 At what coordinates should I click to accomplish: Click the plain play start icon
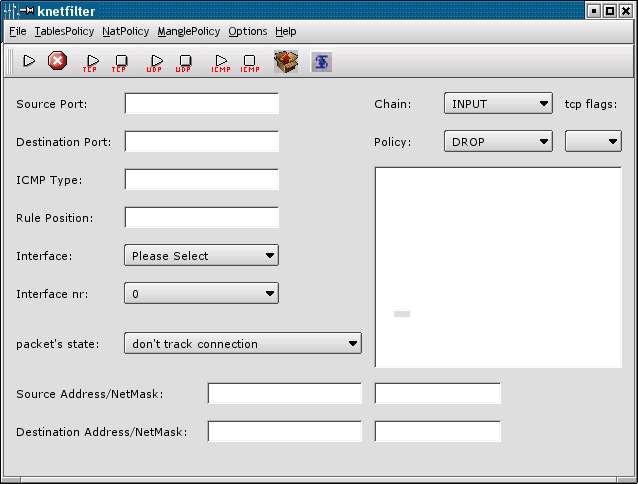click(29, 61)
